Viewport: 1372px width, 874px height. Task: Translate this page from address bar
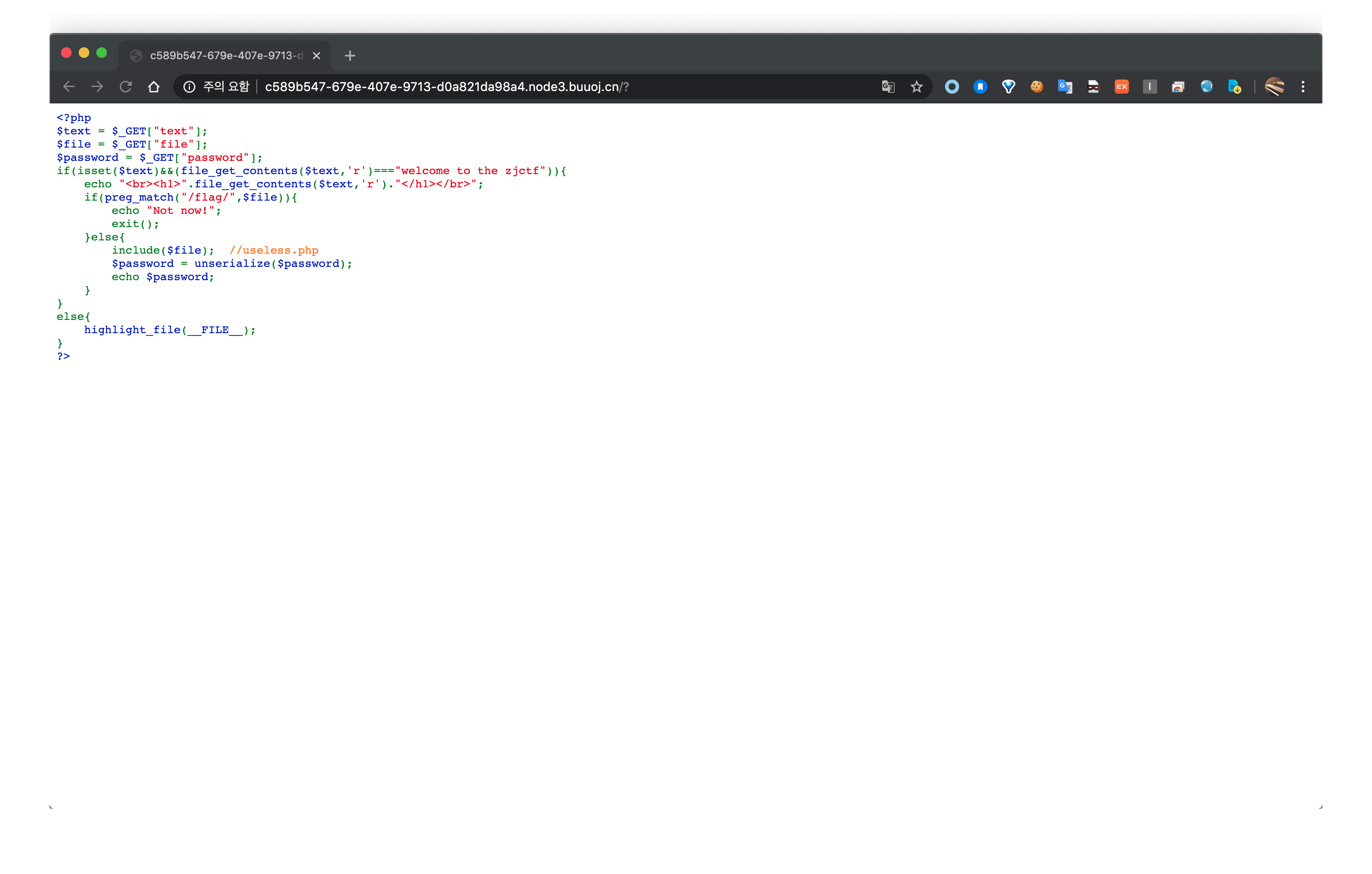coord(888,87)
